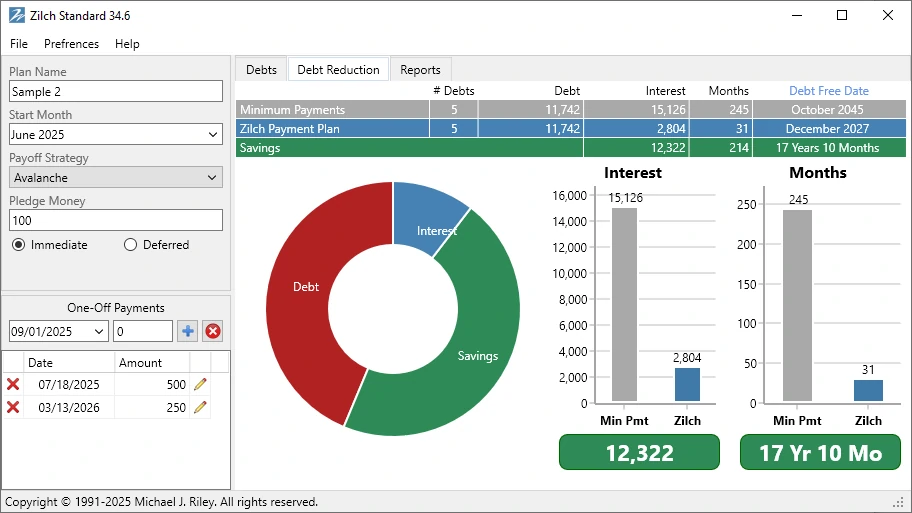Open the one-off payment date dropdown
912x513 pixels.
[x=99, y=332]
